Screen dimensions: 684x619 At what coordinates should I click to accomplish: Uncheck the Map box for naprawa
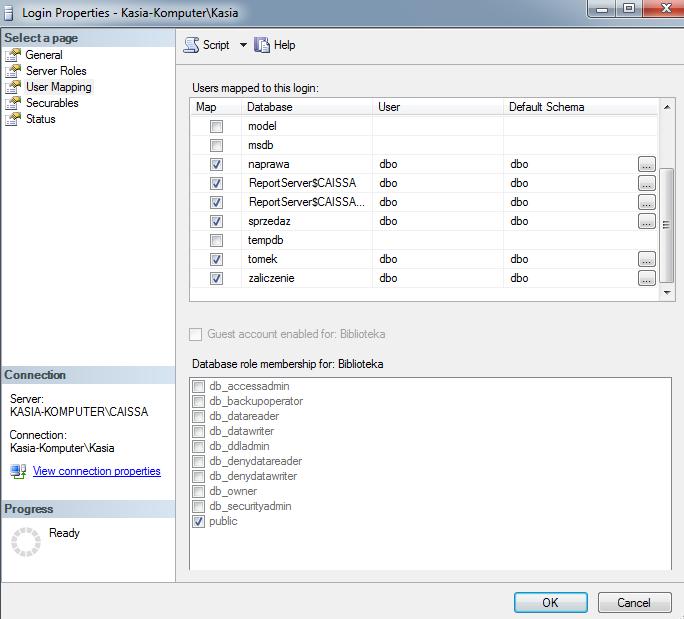(216, 164)
